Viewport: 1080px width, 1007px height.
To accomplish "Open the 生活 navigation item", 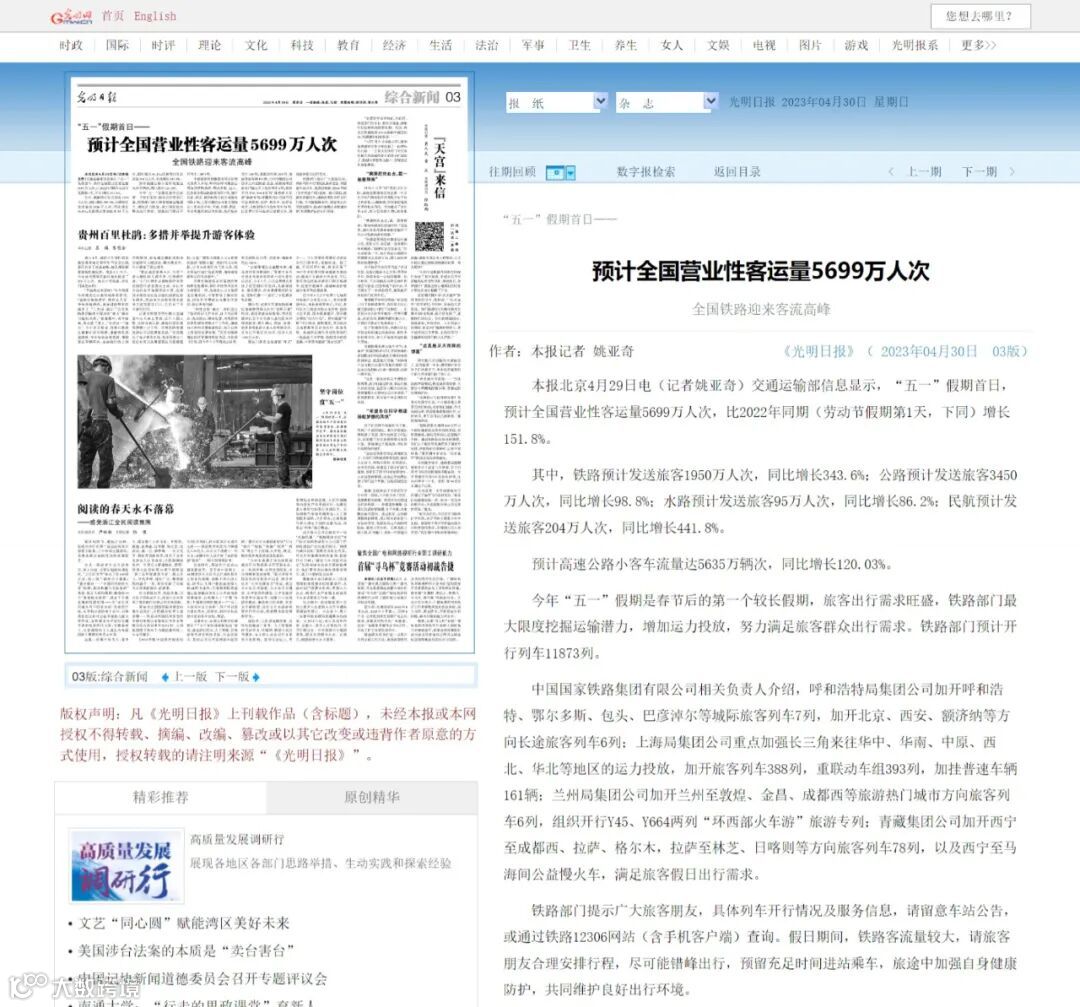I will point(441,45).
